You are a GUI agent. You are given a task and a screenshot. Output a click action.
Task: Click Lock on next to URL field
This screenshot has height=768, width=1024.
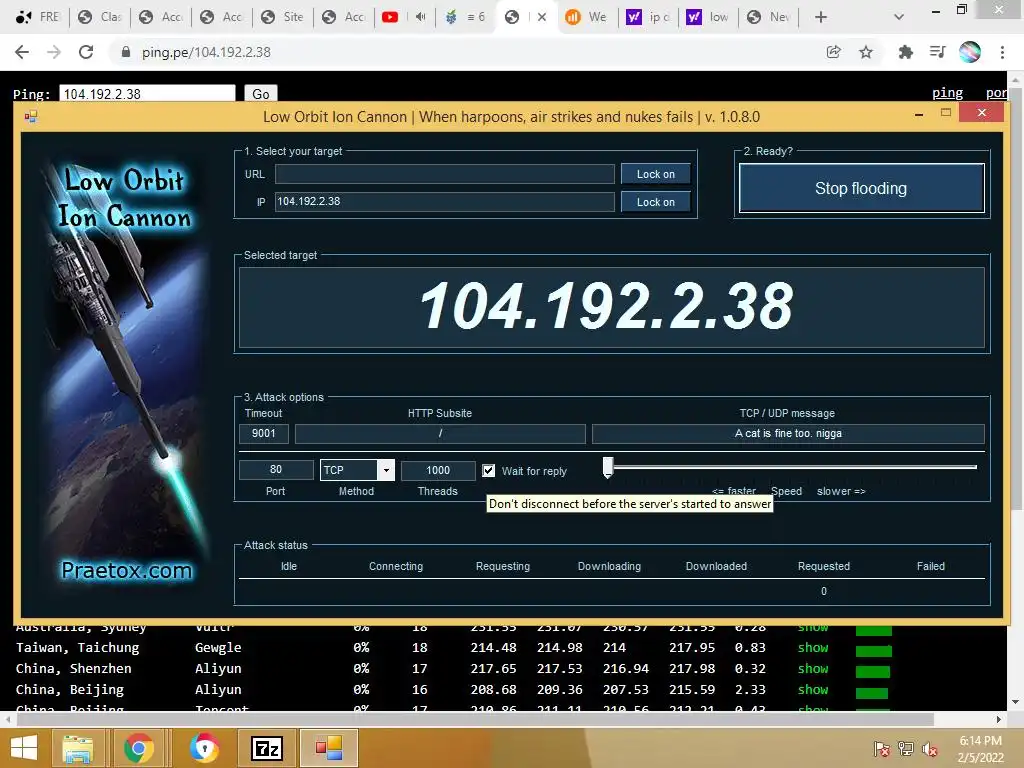[x=656, y=174]
